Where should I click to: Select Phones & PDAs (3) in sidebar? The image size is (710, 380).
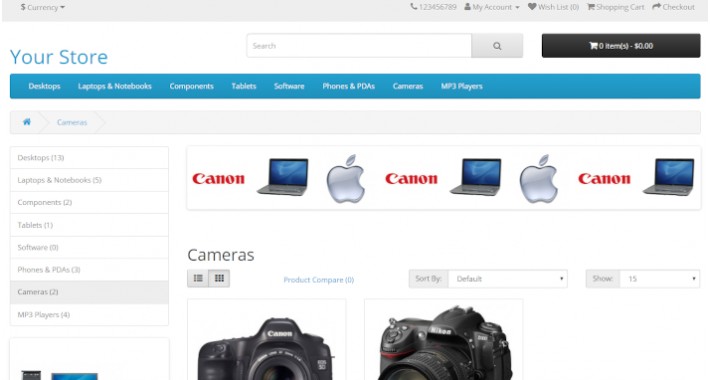[x=89, y=269]
